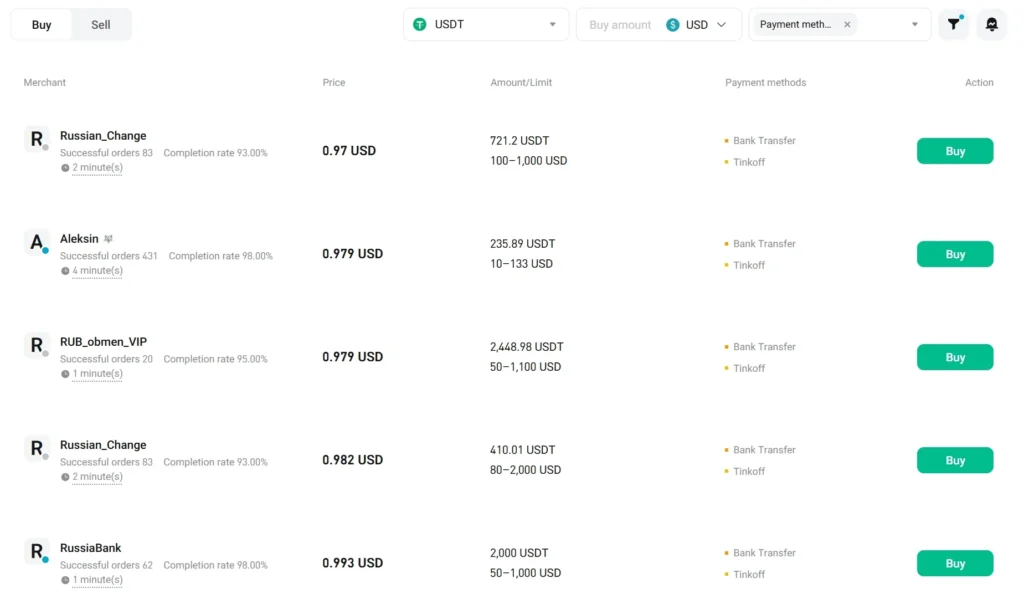
Task: Open Aleksin's merchant profile link
Action: click(x=77, y=238)
